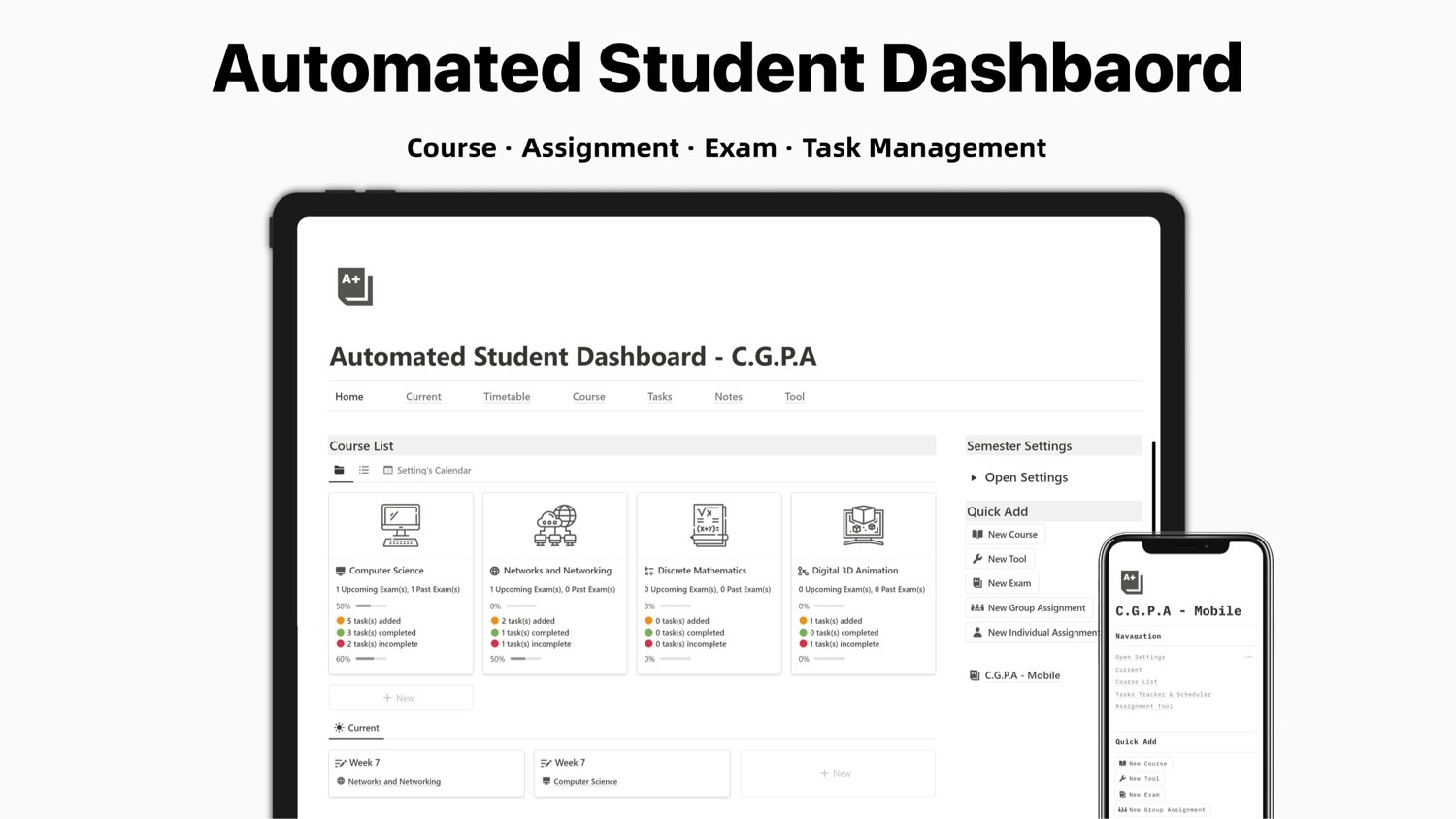Toggle the Current sun view below courses
The height and width of the screenshot is (819, 1456).
pyautogui.click(x=356, y=728)
